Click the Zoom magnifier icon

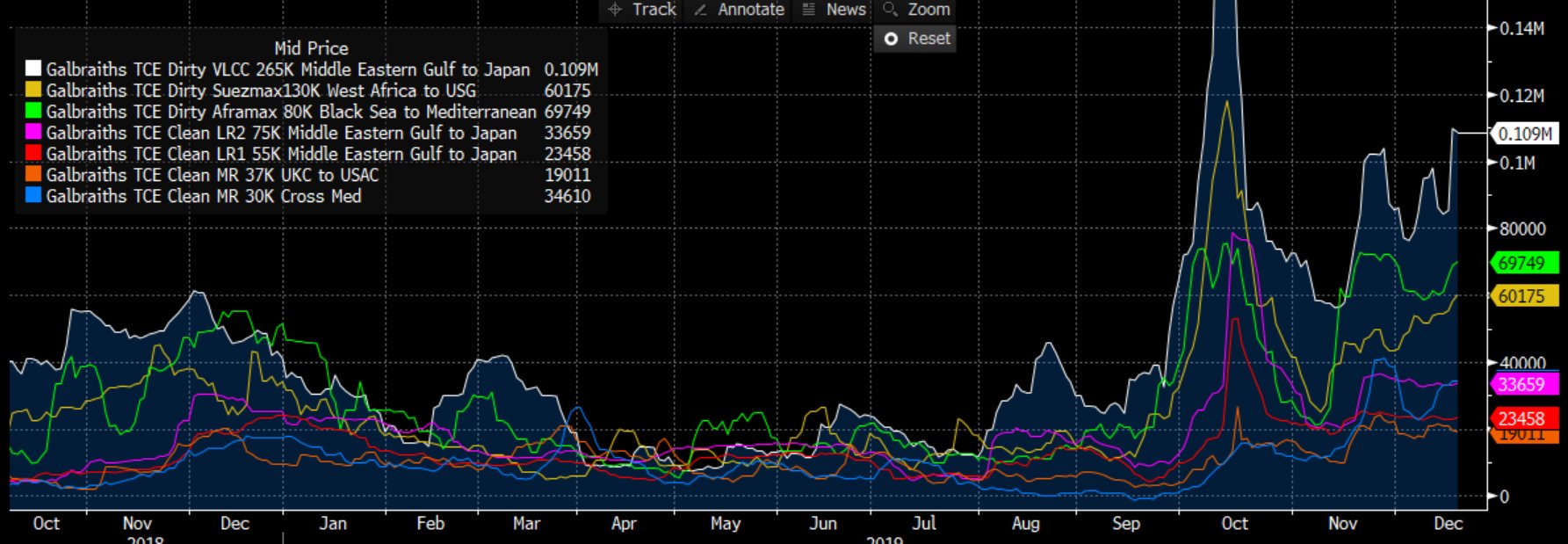(891, 9)
